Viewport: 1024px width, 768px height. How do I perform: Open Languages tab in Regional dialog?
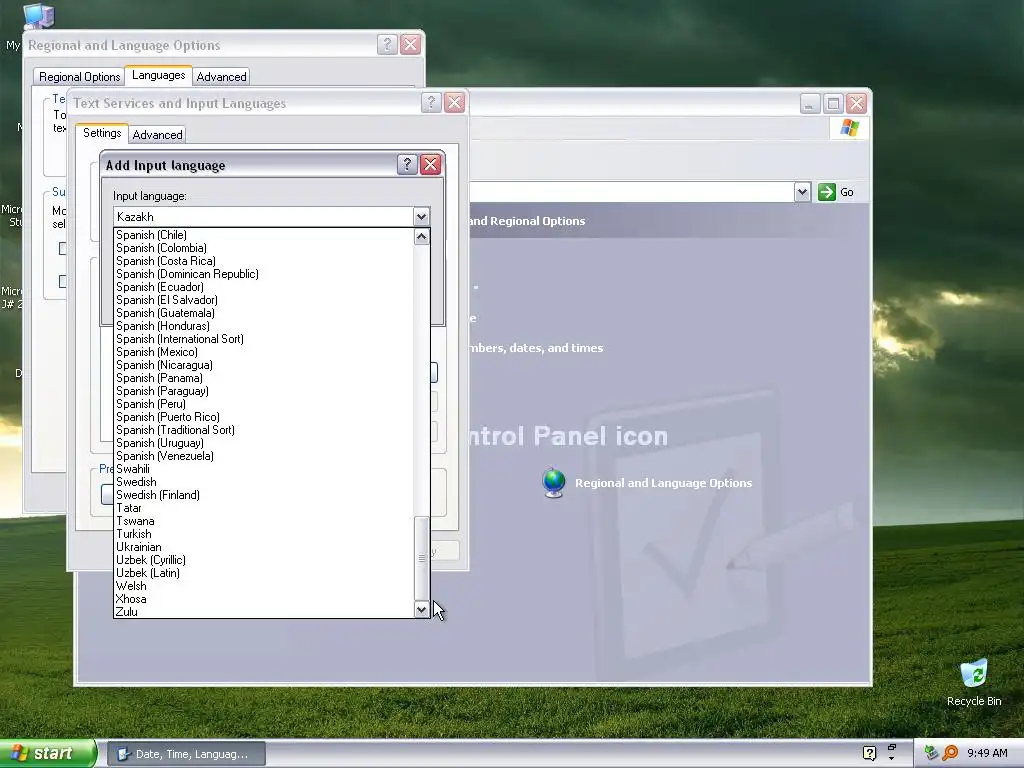(159, 75)
